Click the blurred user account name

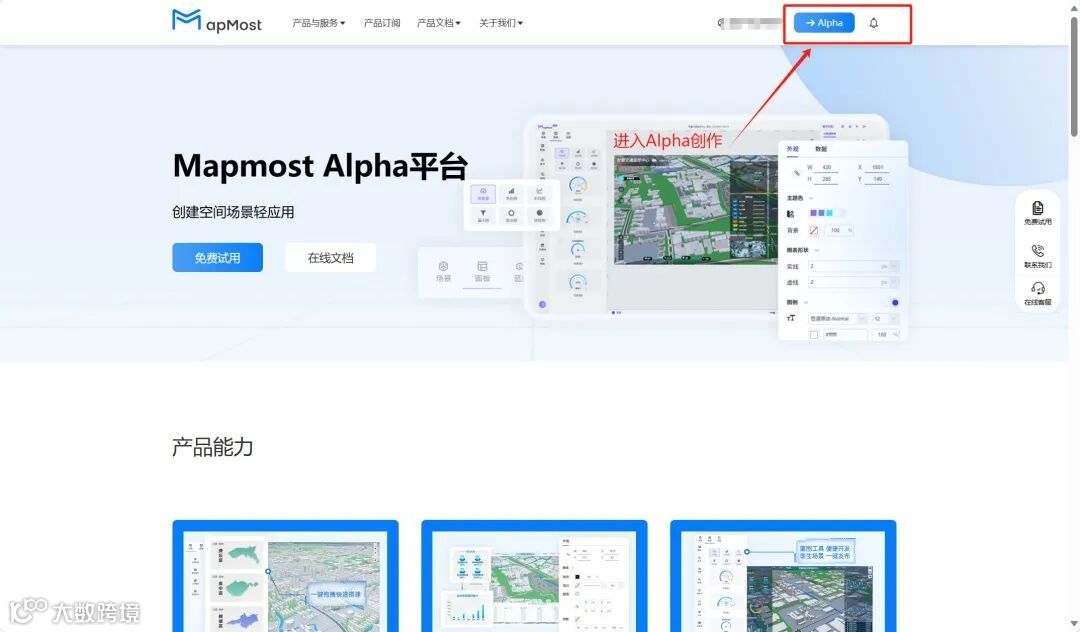point(749,23)
